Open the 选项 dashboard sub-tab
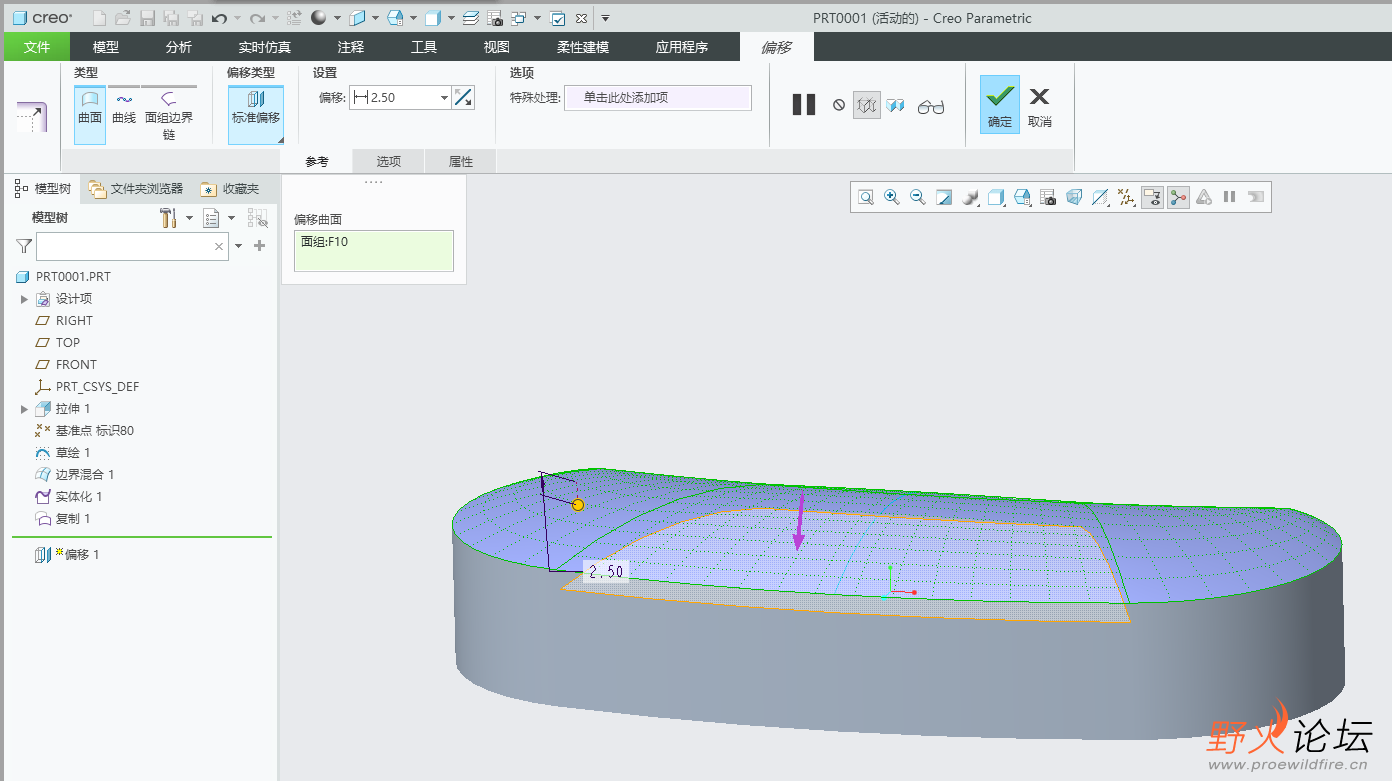This screenshot has height=781, width=1392. click(x=389, y=161)
